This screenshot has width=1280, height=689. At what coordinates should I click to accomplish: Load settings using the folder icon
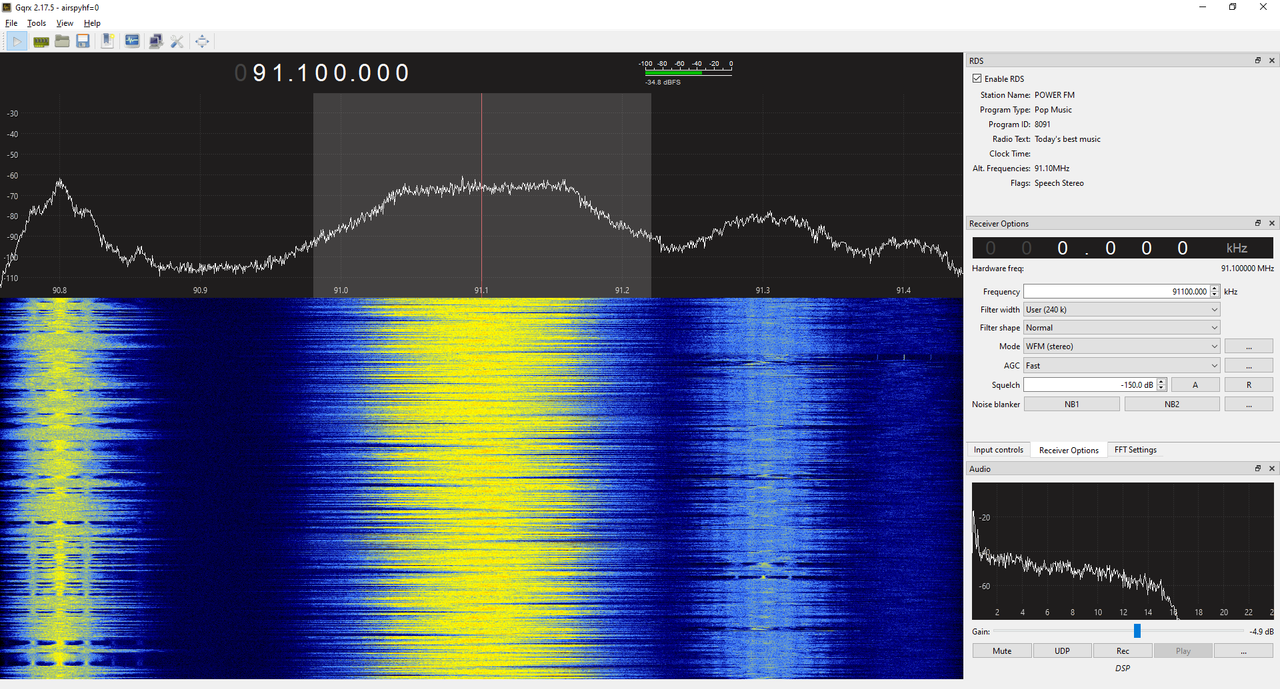point(62,41)
